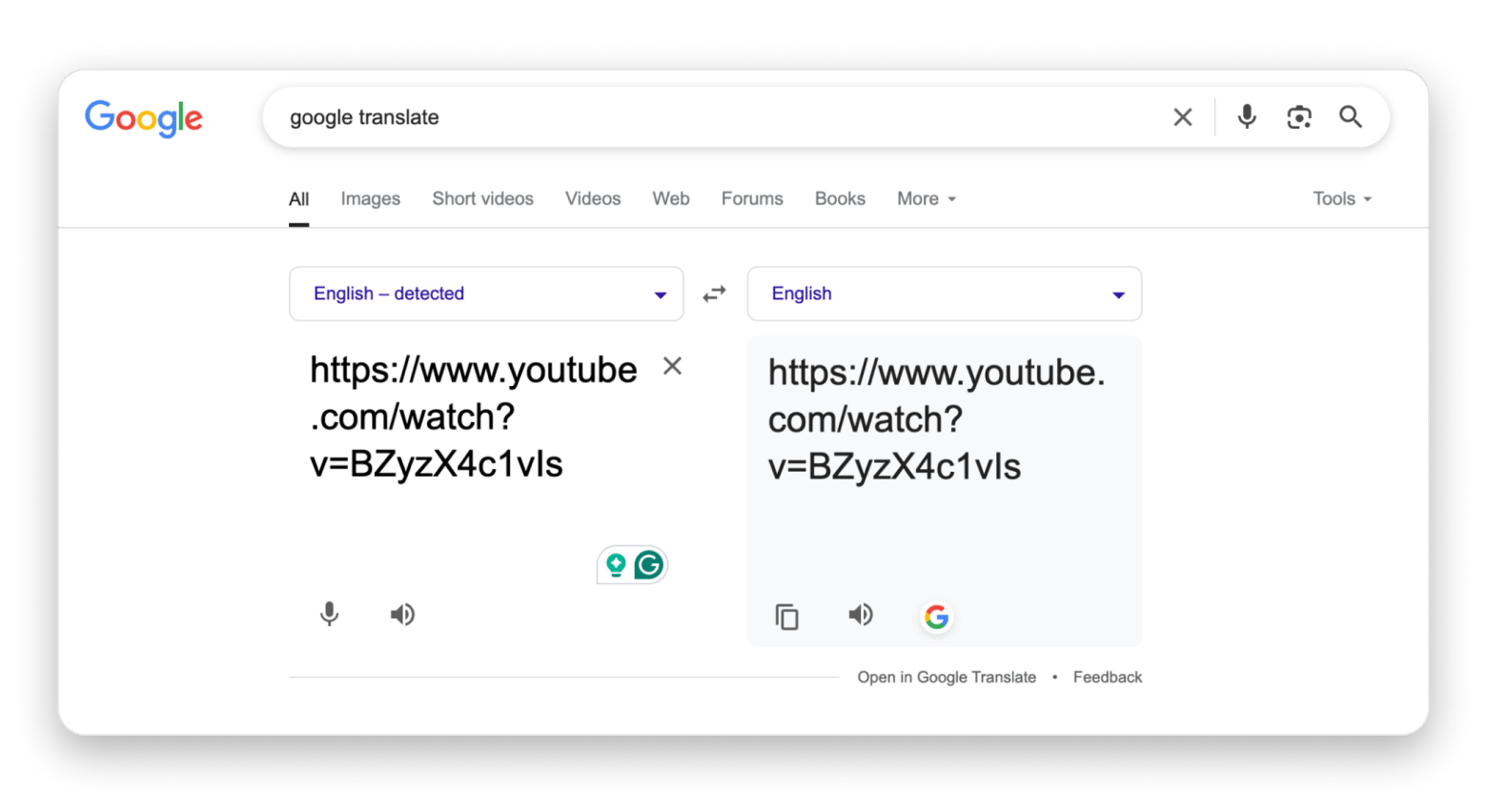Open the Grammarly extension widget

click(x=648, y=565)
